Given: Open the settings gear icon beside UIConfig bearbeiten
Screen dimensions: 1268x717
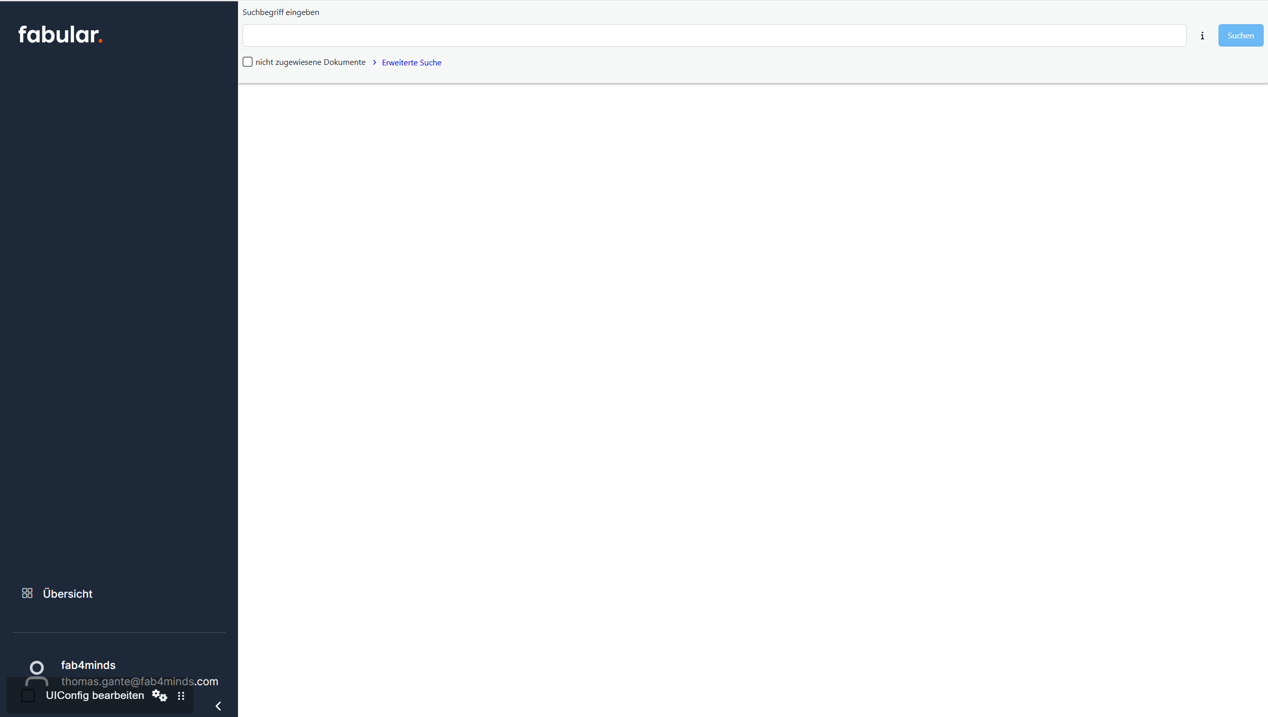Looking at the screenshot, I should pyautogui.click(x=159, y=695).
